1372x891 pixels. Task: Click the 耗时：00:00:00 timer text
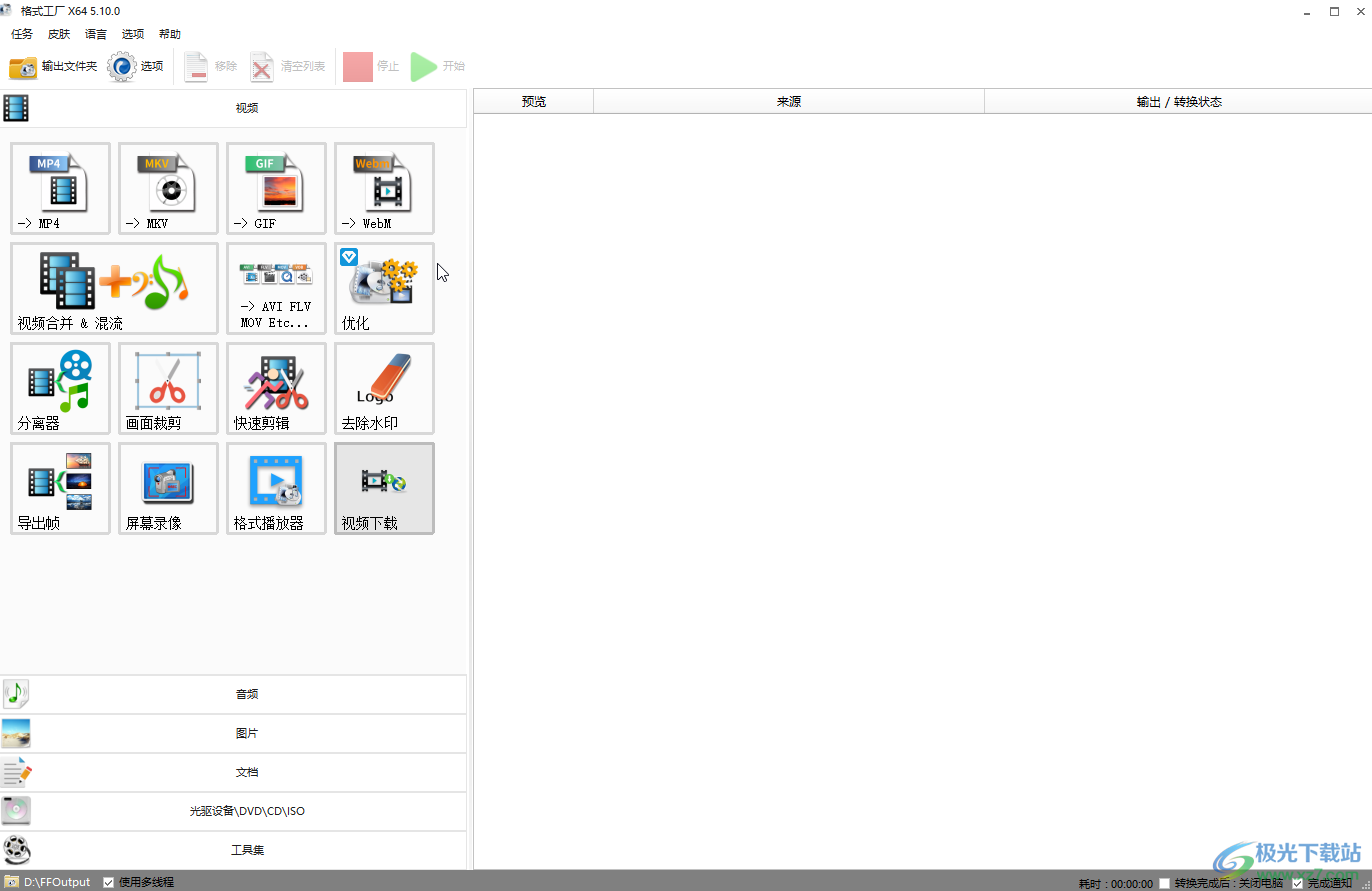pos(1115,884)
